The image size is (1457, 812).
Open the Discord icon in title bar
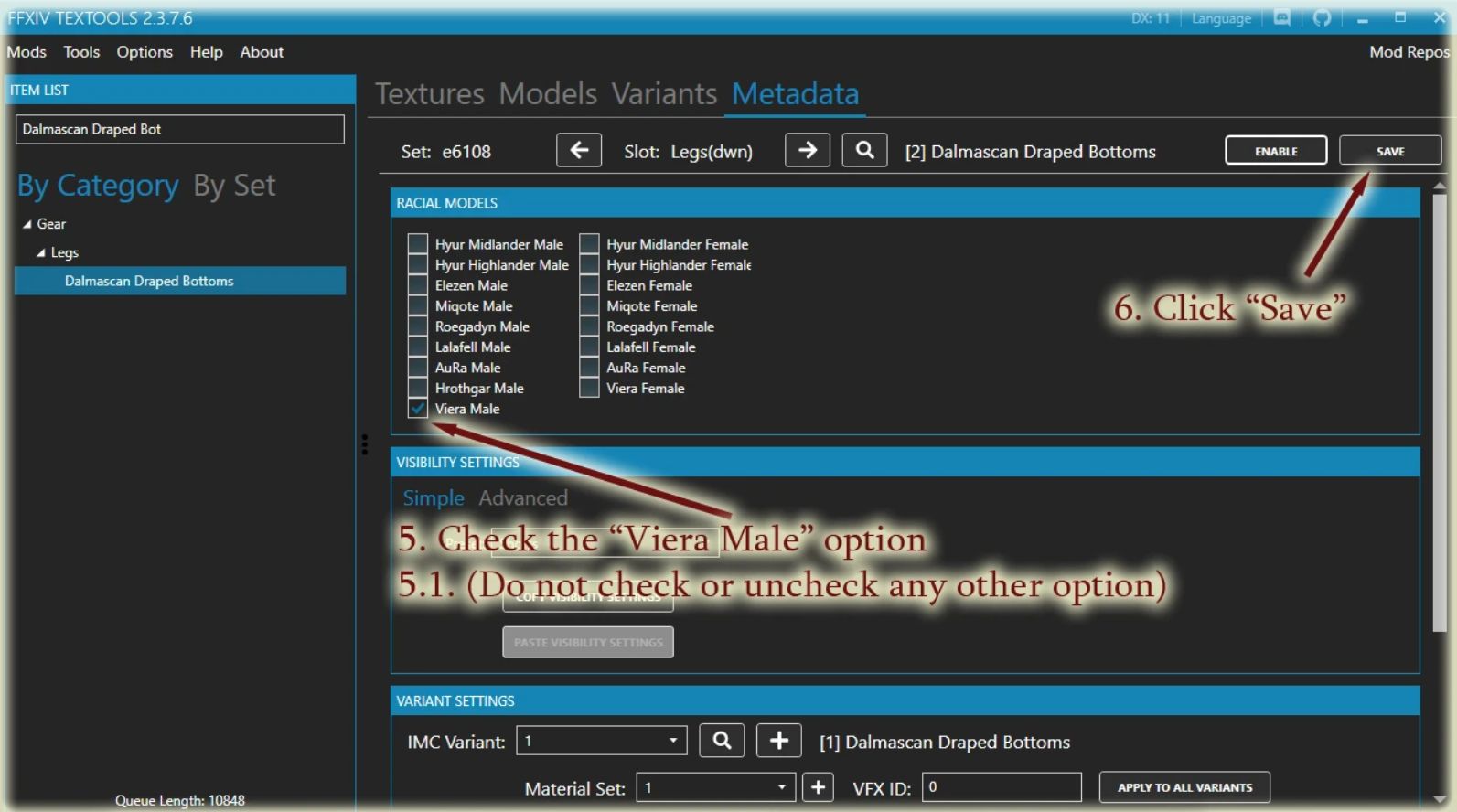point(1282,17)
